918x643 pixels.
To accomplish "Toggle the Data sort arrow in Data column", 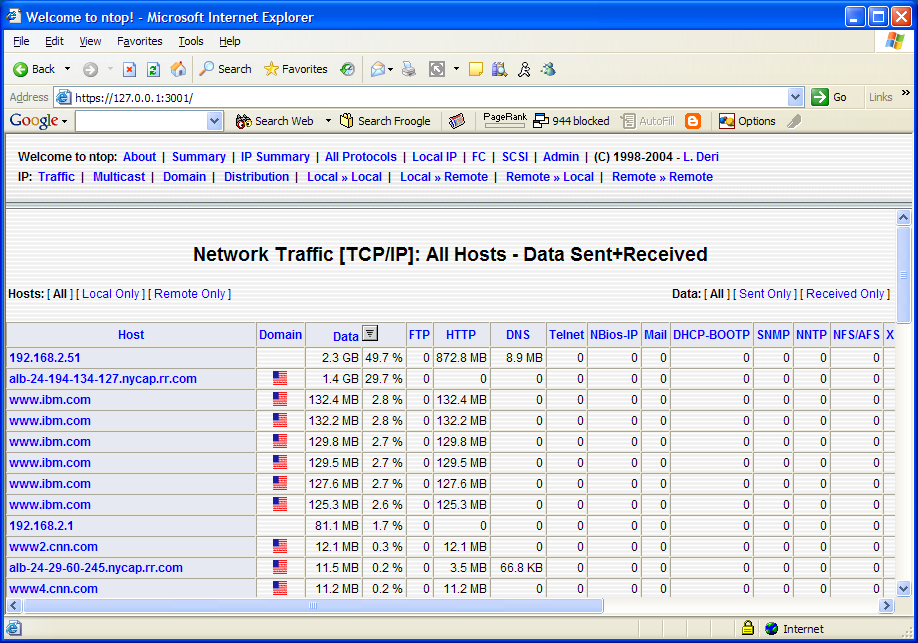I will point(368,334).
